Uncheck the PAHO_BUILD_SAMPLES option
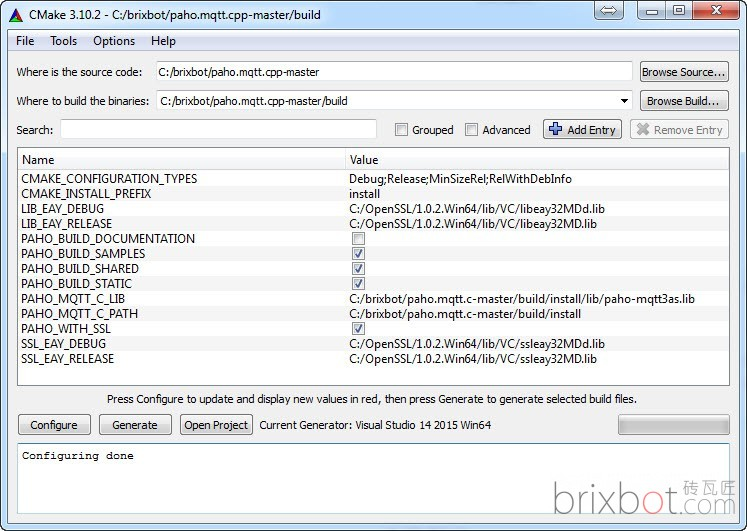Image resolution: width=747 pixels, height=531 pixels. click(x=358, y=254)
